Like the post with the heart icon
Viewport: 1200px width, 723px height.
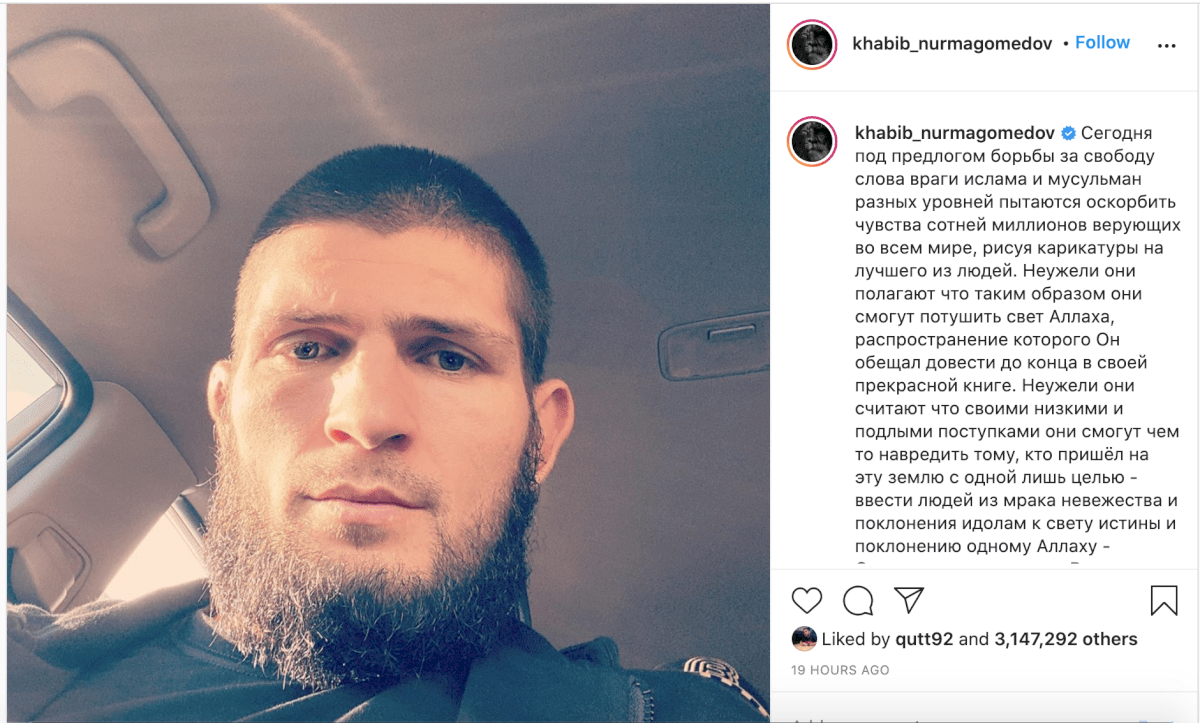[x=807, y=600]
